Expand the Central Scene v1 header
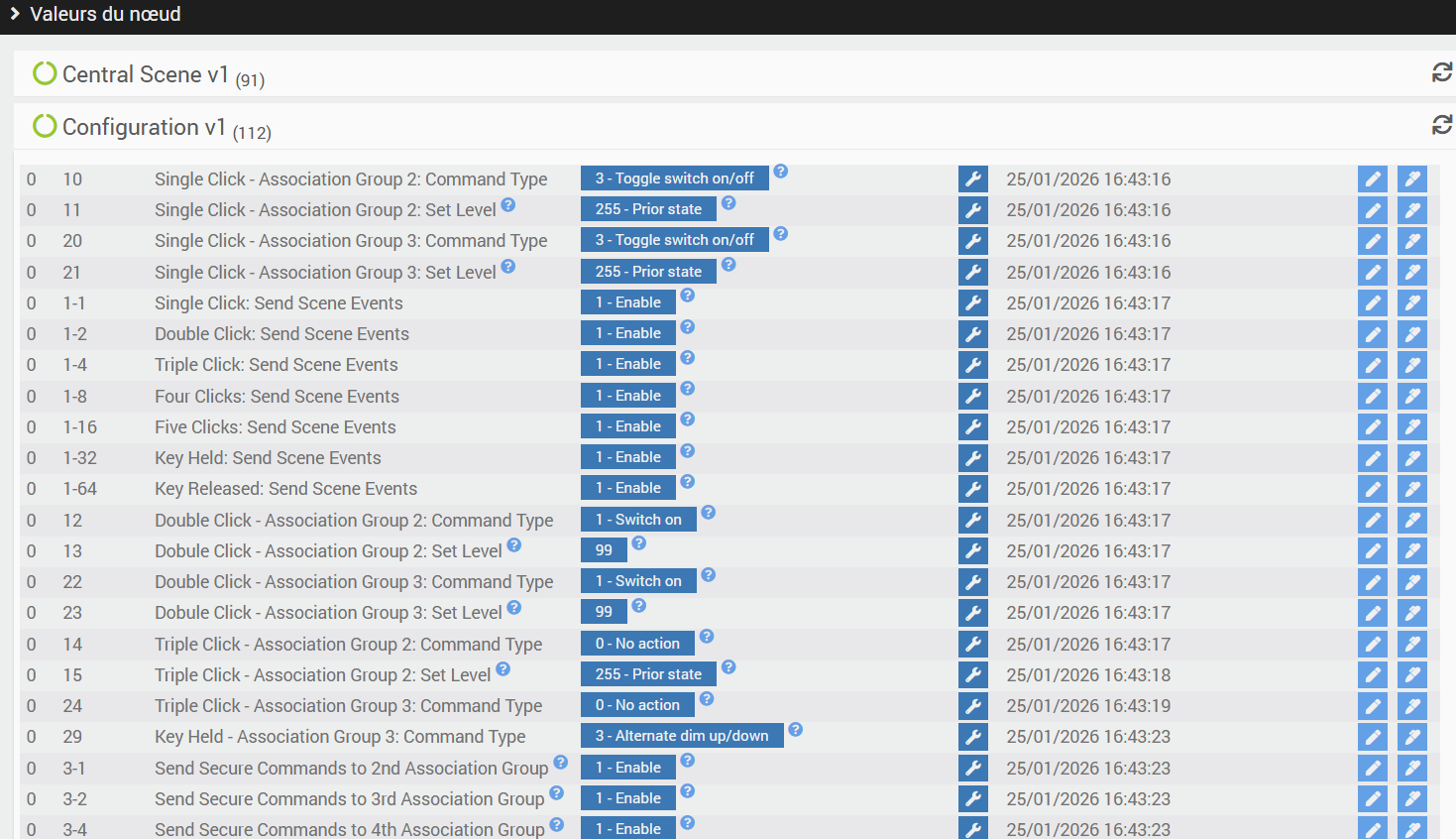This screenshot has width=1456, height=839. click(146, 74)
